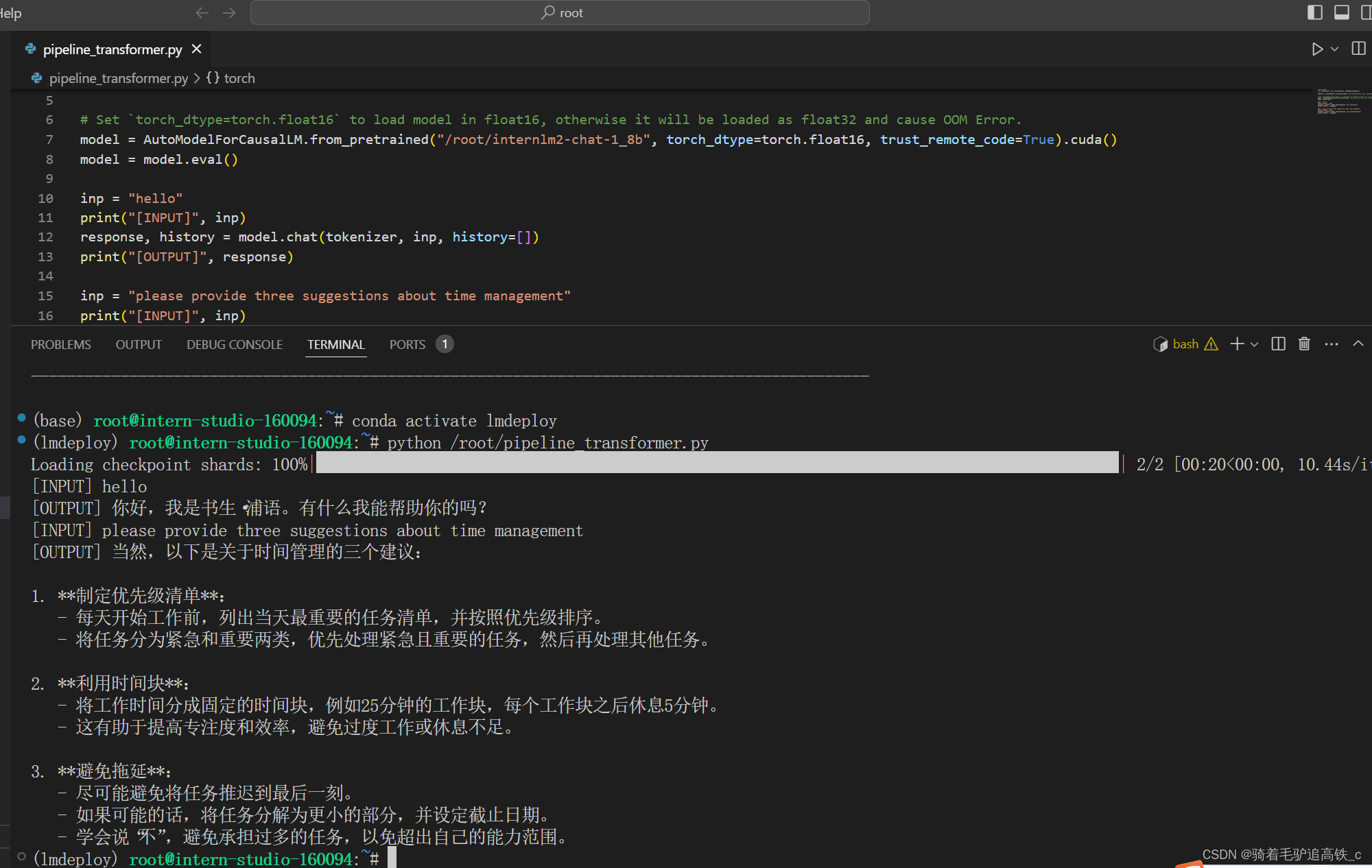Click the back navigation arrow
Image resolution: width=1372 pixels, height=868 pixels.
click(x=202, y=12)
